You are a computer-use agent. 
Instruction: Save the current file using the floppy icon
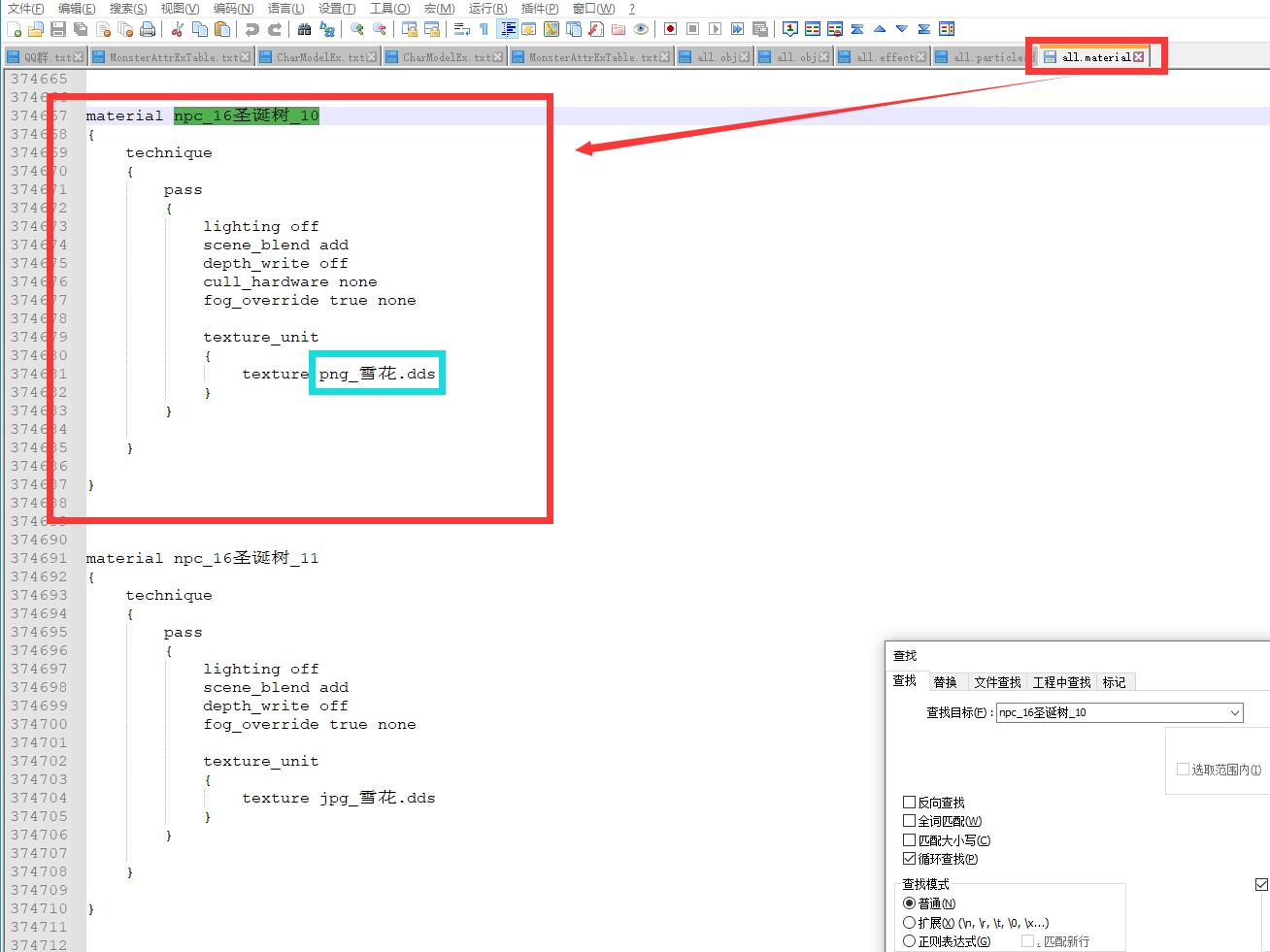click(x=58, y=29)
